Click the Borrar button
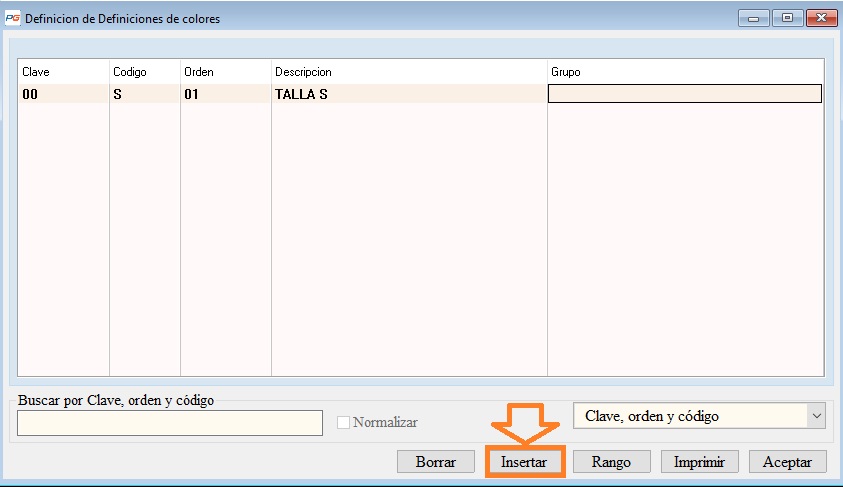Image resolution: width=843 pixels, height=487 pixels. [435, 462]
